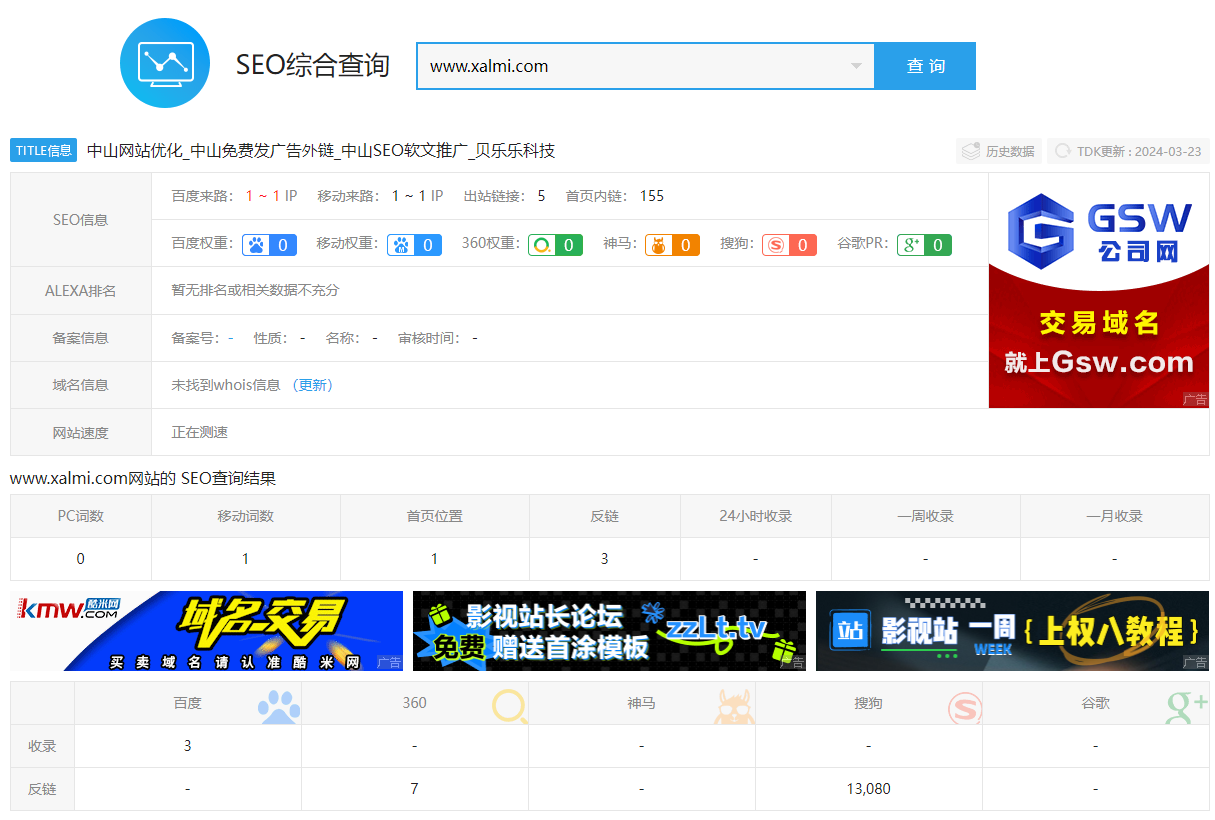Click the ALEXA排名 row label
The height and width of the screenshot is (820, 1215).
coord(81,291)
